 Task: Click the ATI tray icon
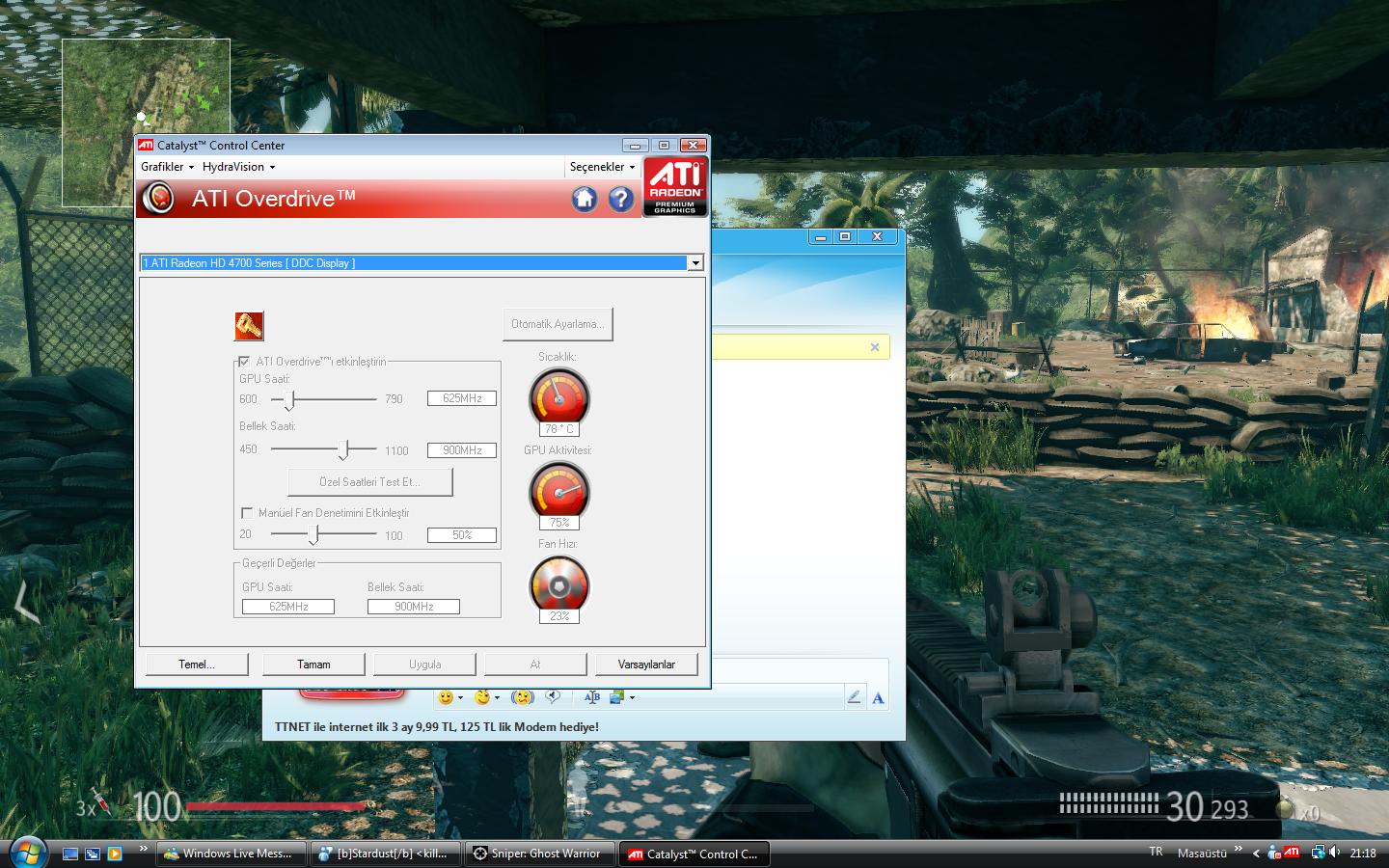coord(1292,853)
